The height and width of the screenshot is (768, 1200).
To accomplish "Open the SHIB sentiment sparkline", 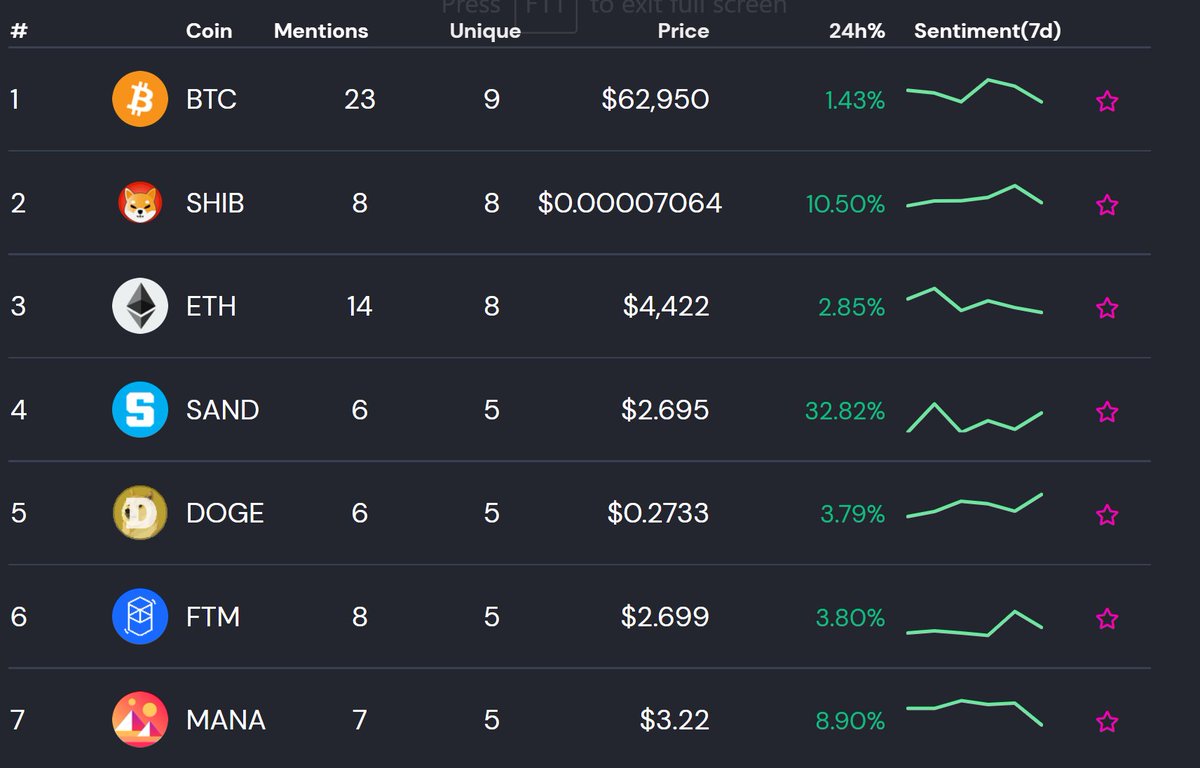I will tap(974, 196).
